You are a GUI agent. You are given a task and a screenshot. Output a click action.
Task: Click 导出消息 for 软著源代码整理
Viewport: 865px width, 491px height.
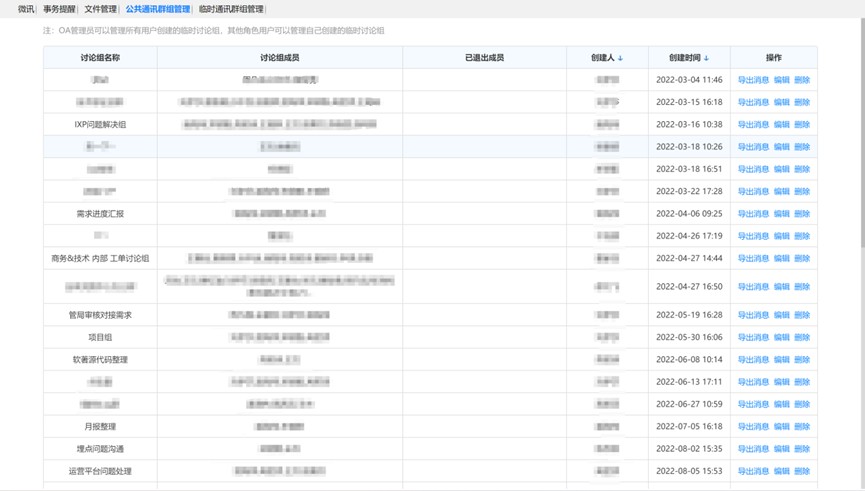(x=753, y=360)
